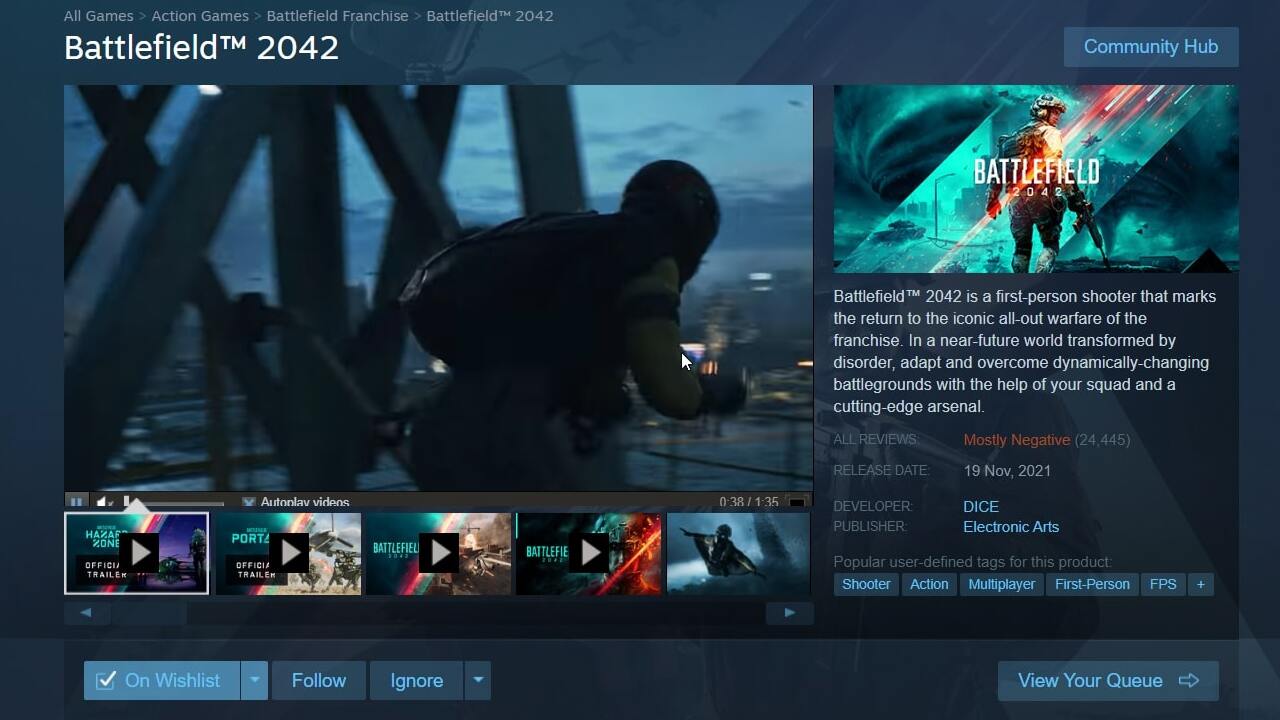Play the Portal official trailer thumbnail

tap(288, 553)
